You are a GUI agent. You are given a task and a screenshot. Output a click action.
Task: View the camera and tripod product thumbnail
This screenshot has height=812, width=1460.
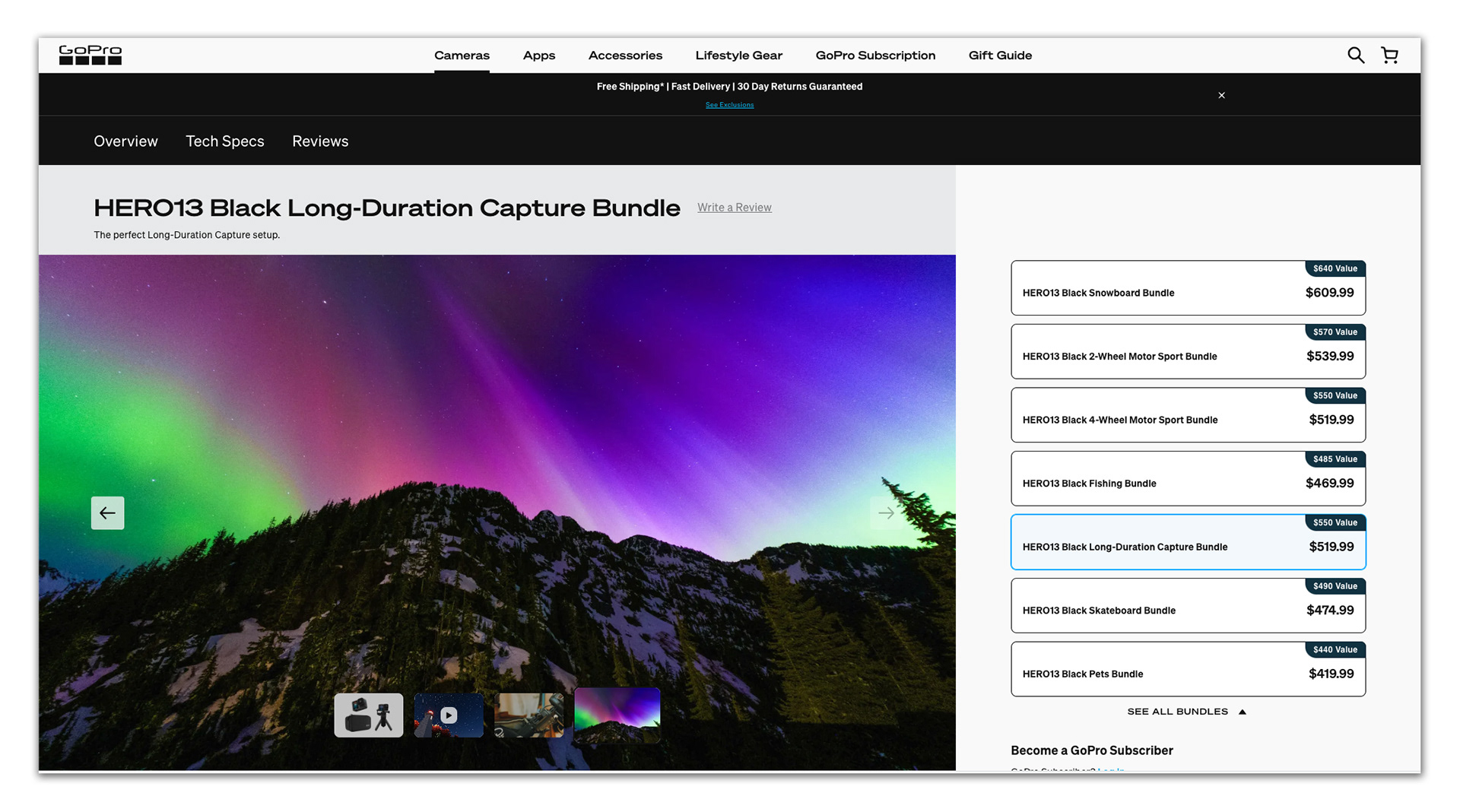369,715
